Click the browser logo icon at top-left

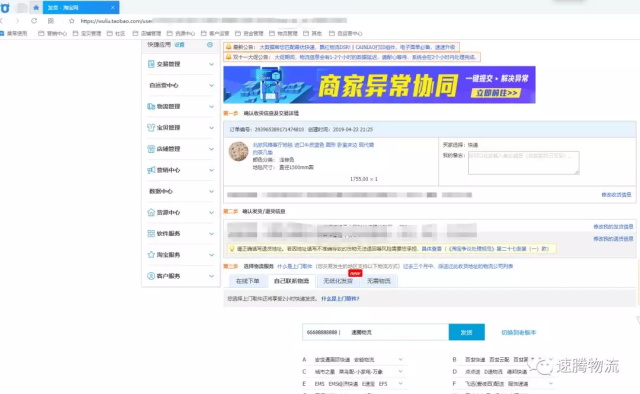click(5, 7)
